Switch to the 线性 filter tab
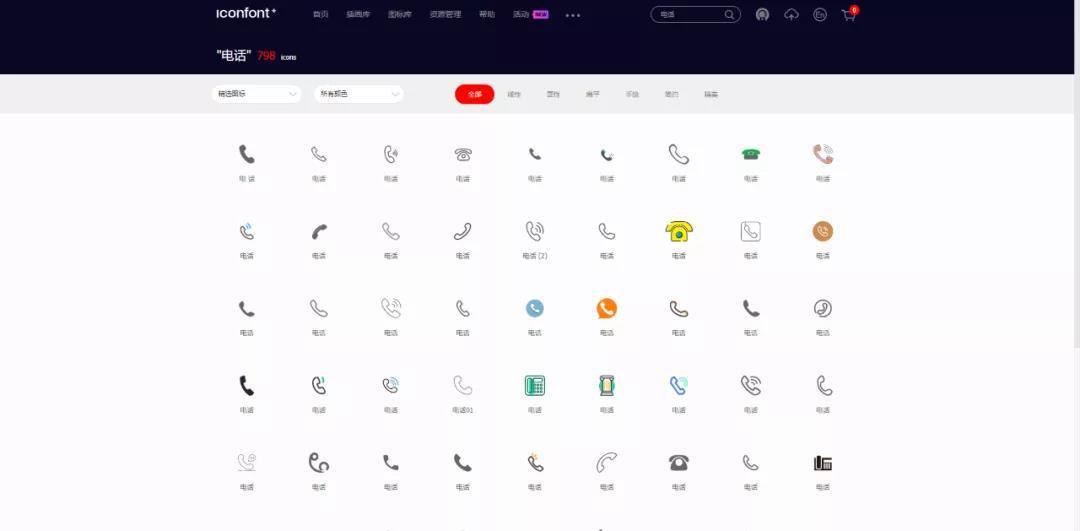The image size is (1080, 531). (x=514, y=94)
